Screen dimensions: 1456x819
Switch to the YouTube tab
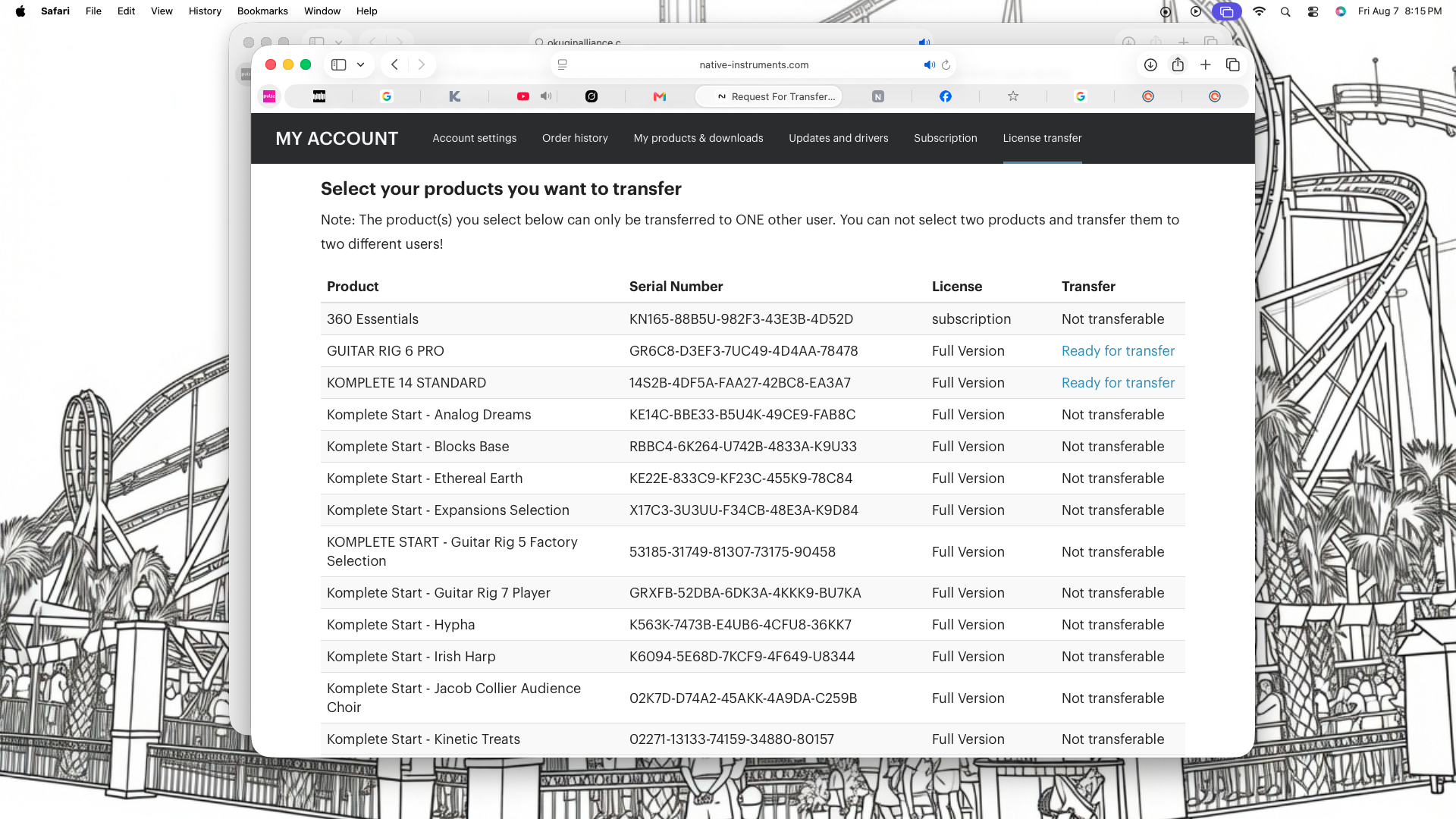coord(523,96)
